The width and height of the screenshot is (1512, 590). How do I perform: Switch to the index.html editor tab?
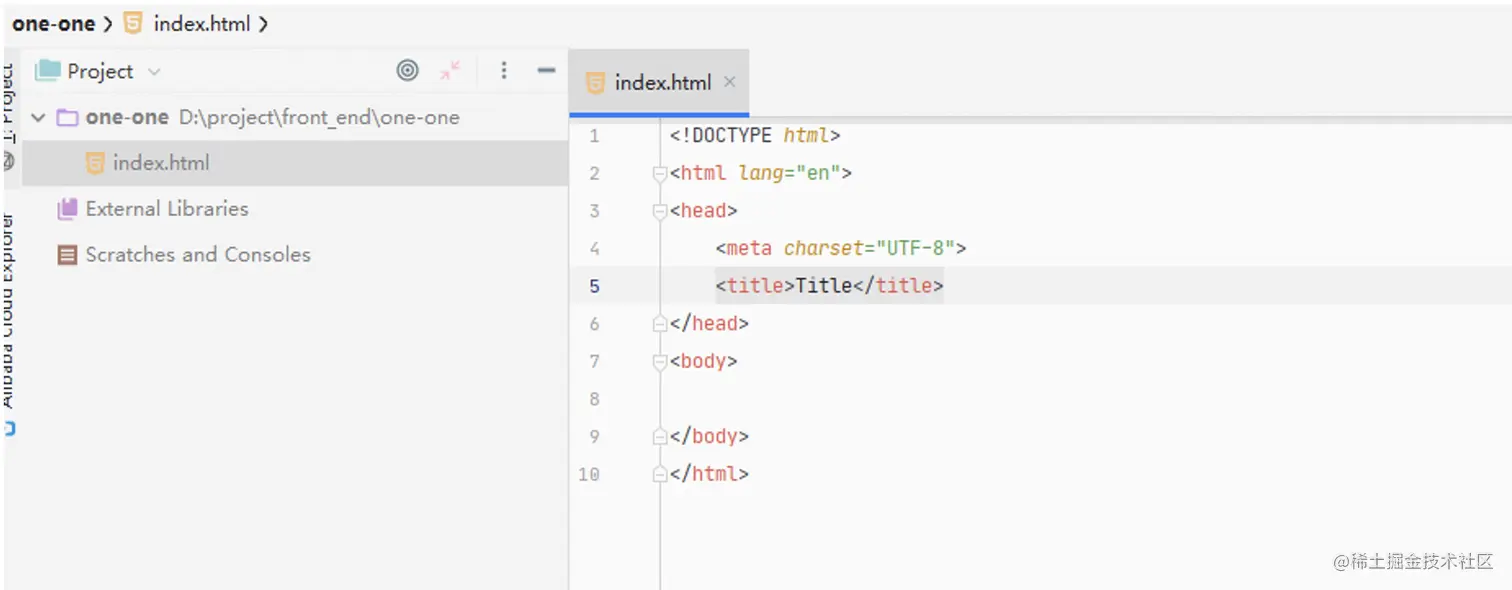point(662,83)
